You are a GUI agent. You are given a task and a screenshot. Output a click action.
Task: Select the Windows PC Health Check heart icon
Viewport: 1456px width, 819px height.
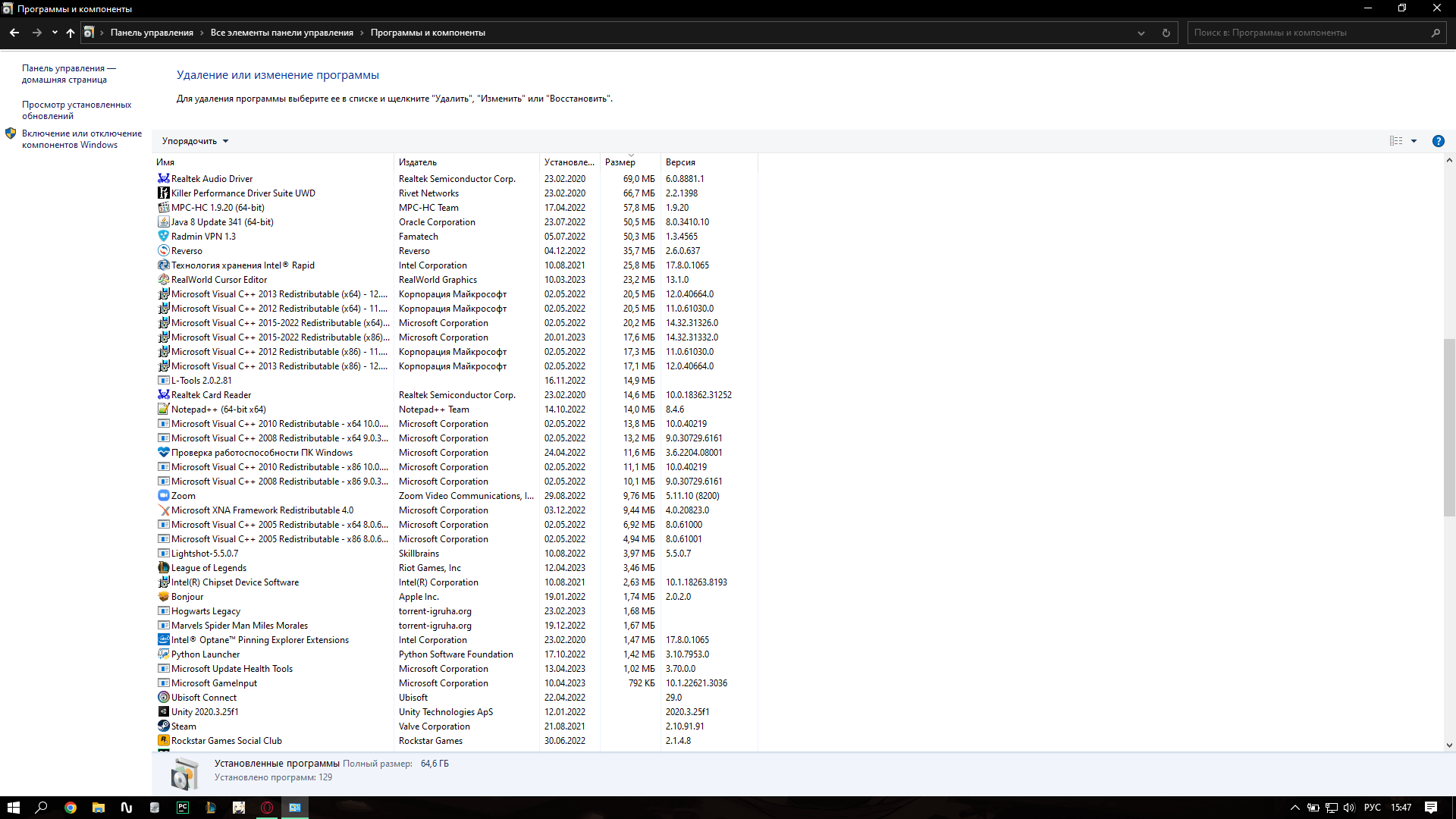click(163, 452)
